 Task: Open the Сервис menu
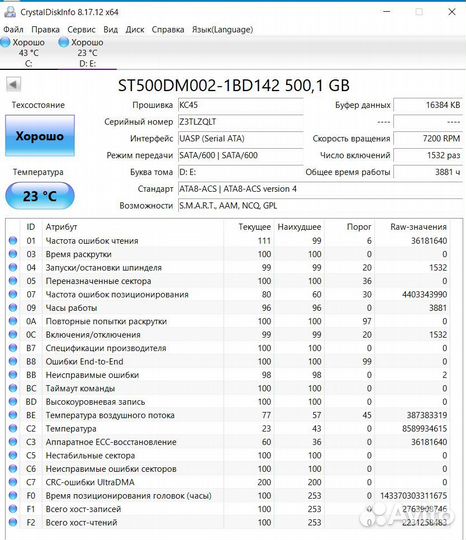tap(81, 30)
